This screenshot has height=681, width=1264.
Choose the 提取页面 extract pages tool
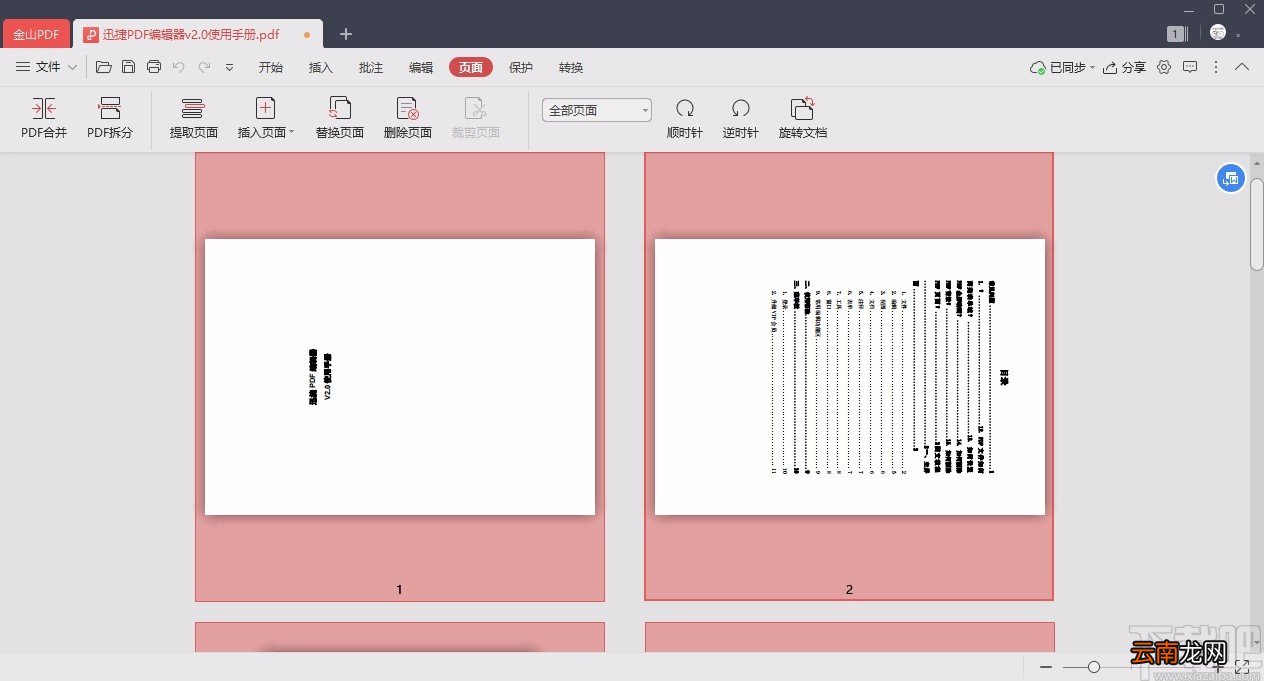point(194,118)
